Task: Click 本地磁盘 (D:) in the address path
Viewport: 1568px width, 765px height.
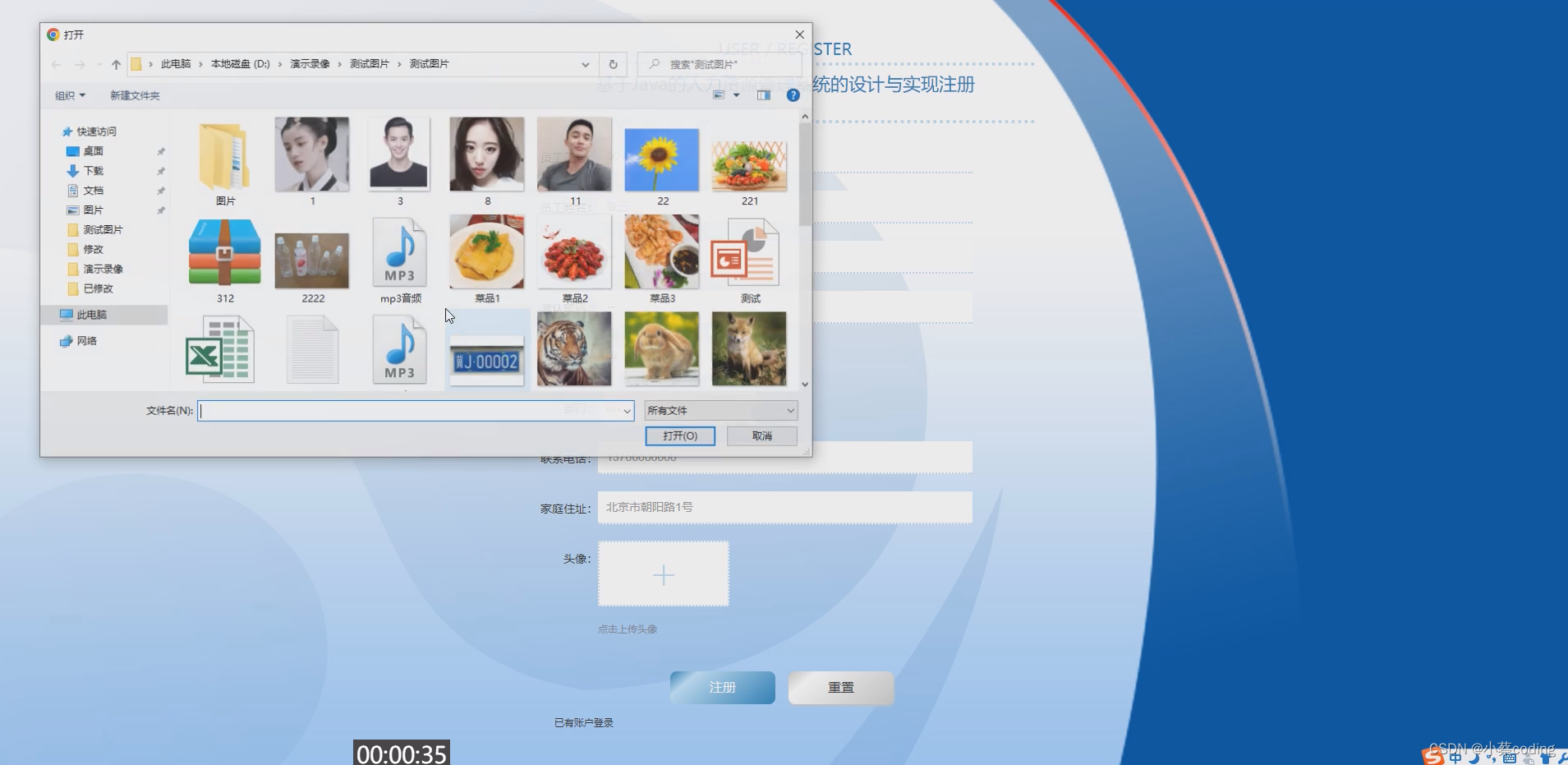Action: point(240,64)
